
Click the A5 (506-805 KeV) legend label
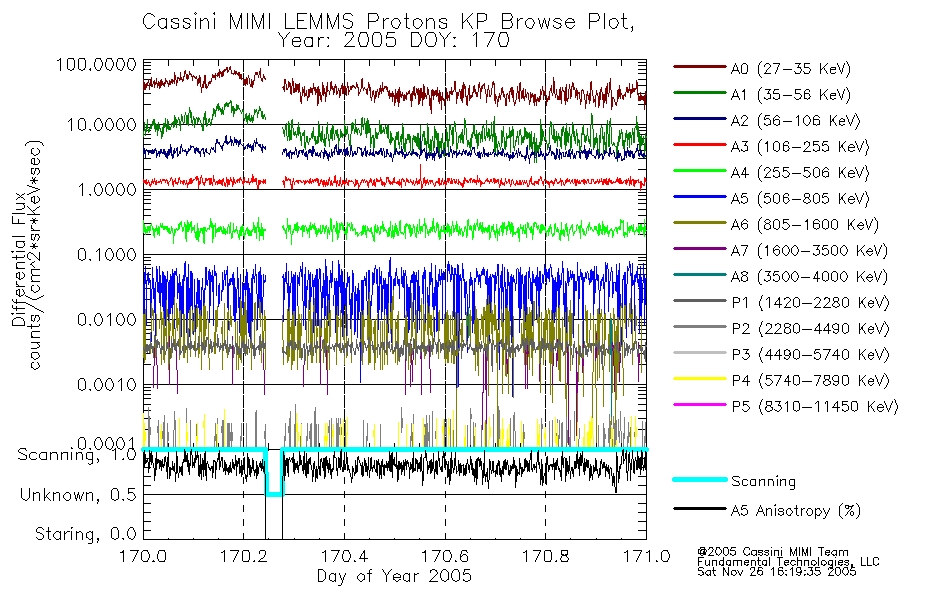[800, 199]
